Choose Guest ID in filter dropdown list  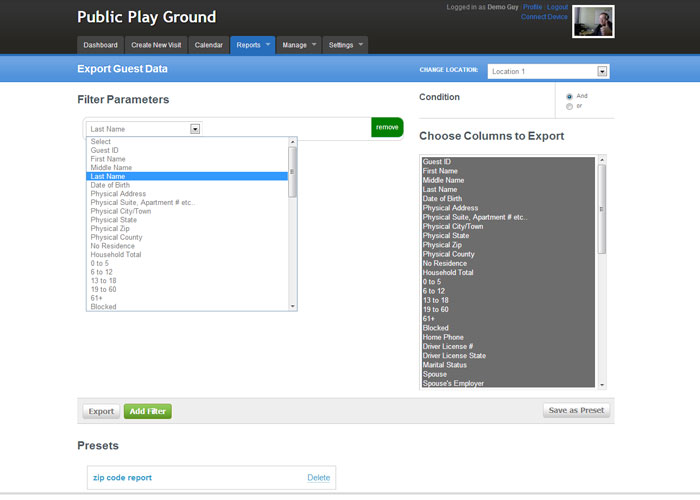coord(187,150)
